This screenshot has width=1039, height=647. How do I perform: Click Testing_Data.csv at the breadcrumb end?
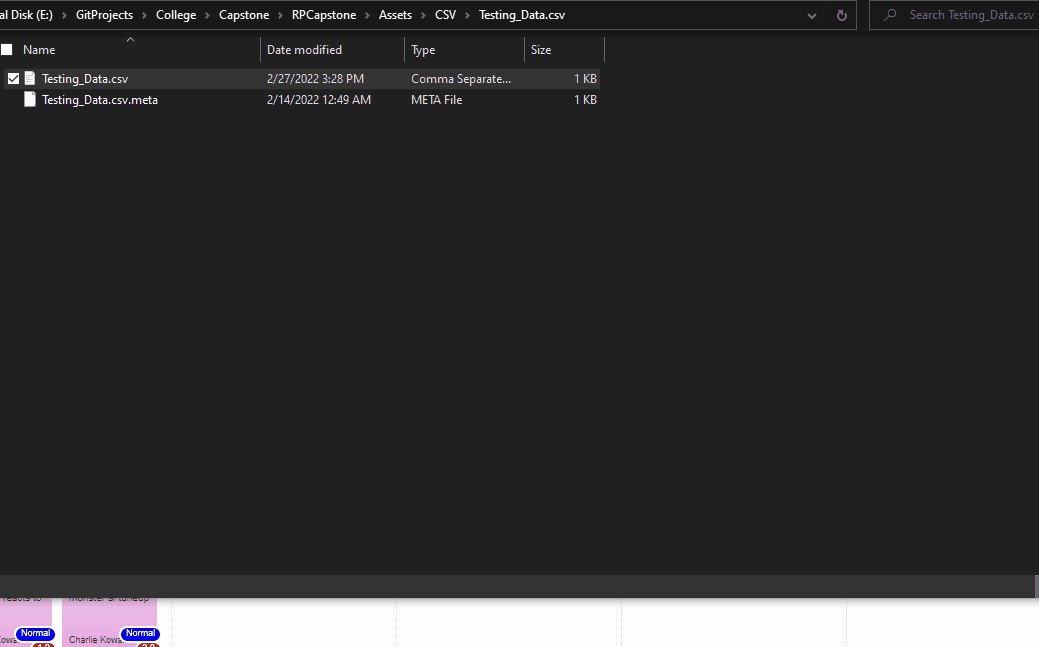click(x=522, y=15)
